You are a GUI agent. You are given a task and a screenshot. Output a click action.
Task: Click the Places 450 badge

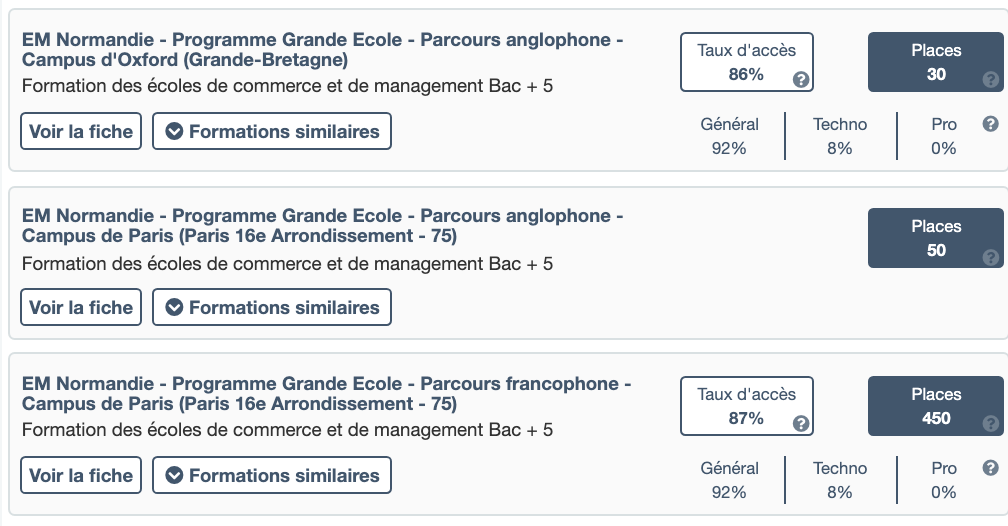pyautogui.click(x=935, y=406)
